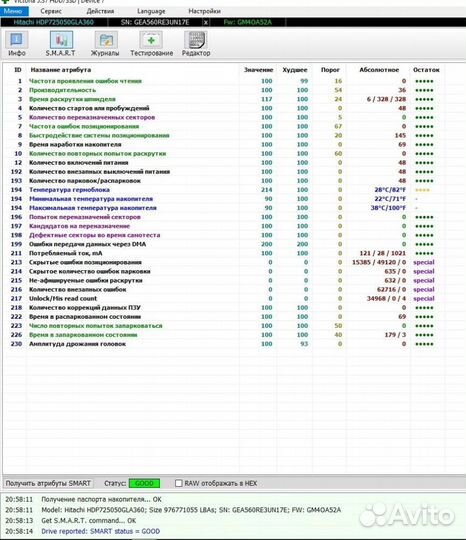Image resolution: width=466 pixels, height=540 pixels.
Task: Open the Тестирование testing icon
Action: (152, 44)
